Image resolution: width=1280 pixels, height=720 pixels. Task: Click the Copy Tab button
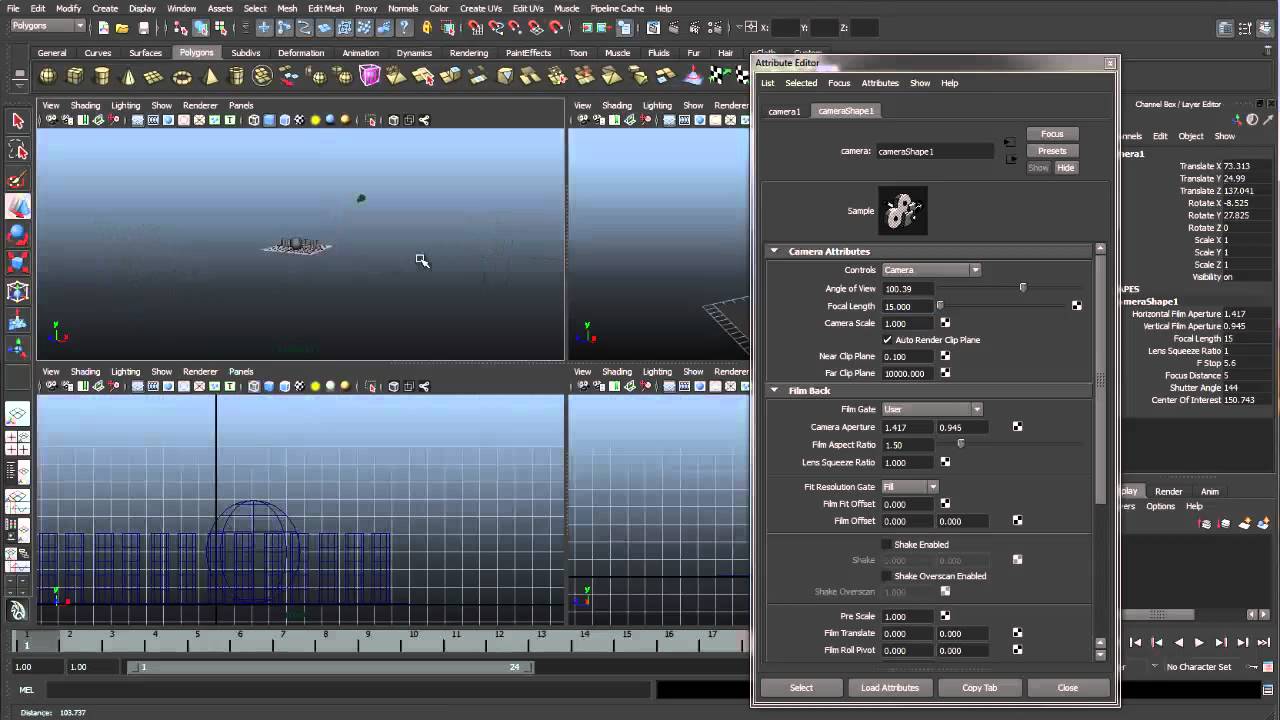coord(980,688)
